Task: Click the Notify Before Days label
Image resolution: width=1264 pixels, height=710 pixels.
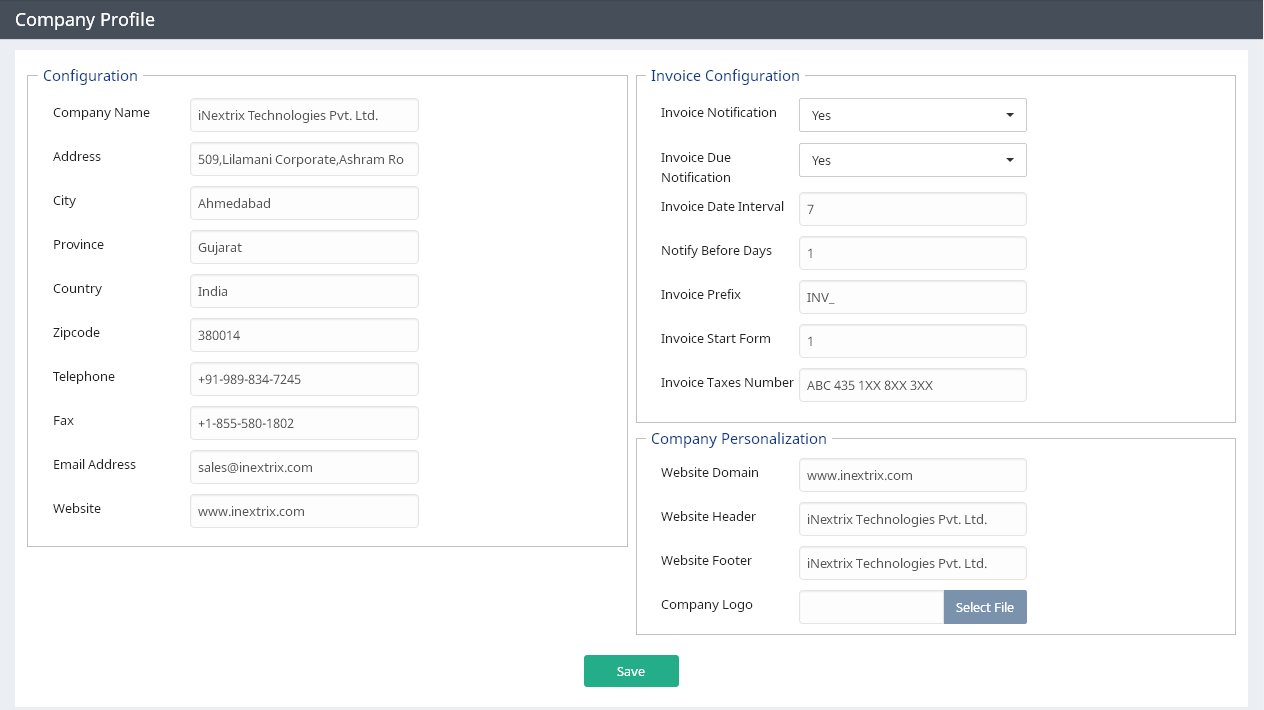Action: point(716,251)
